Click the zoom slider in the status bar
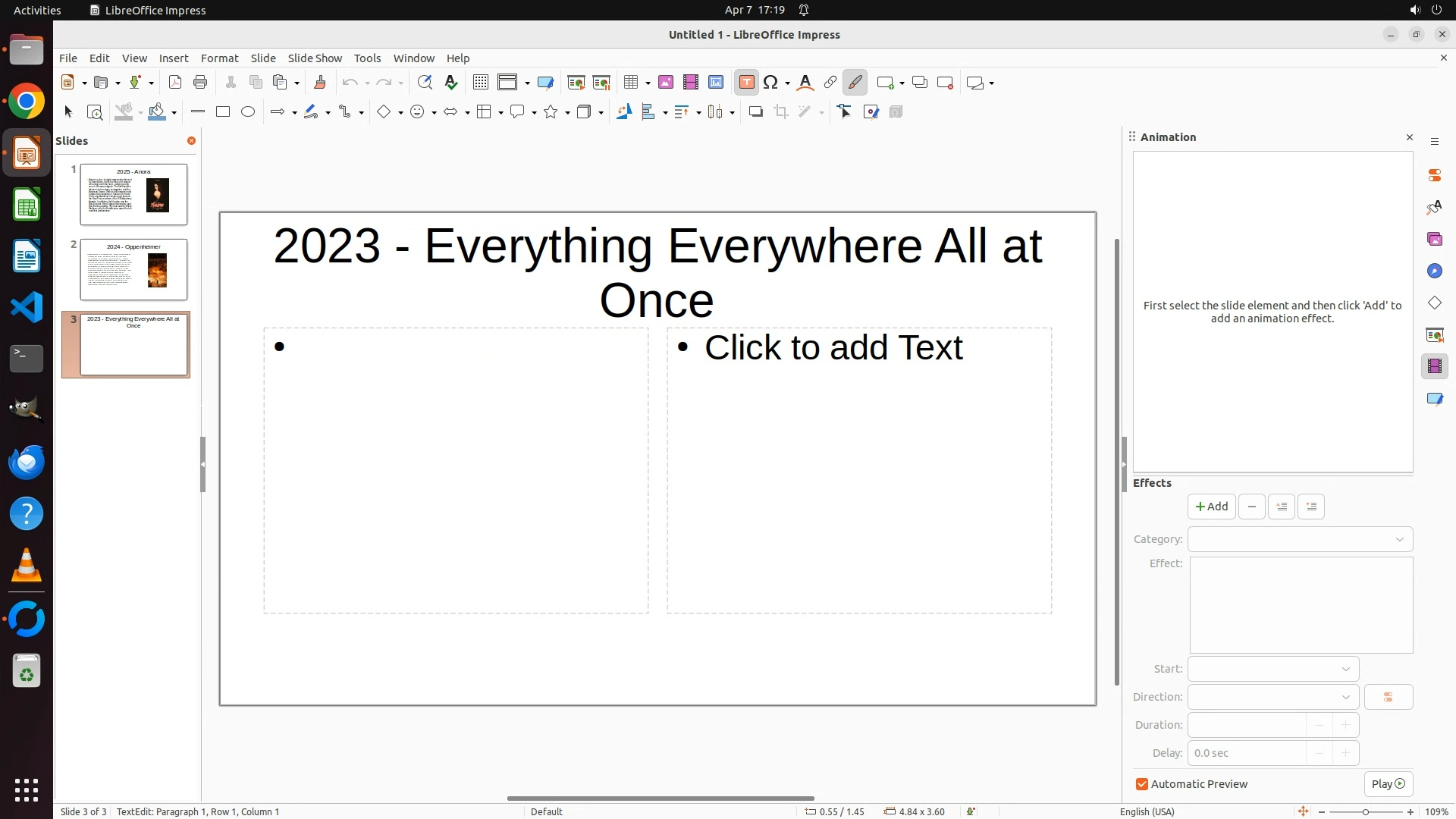 click(1365, 812)
